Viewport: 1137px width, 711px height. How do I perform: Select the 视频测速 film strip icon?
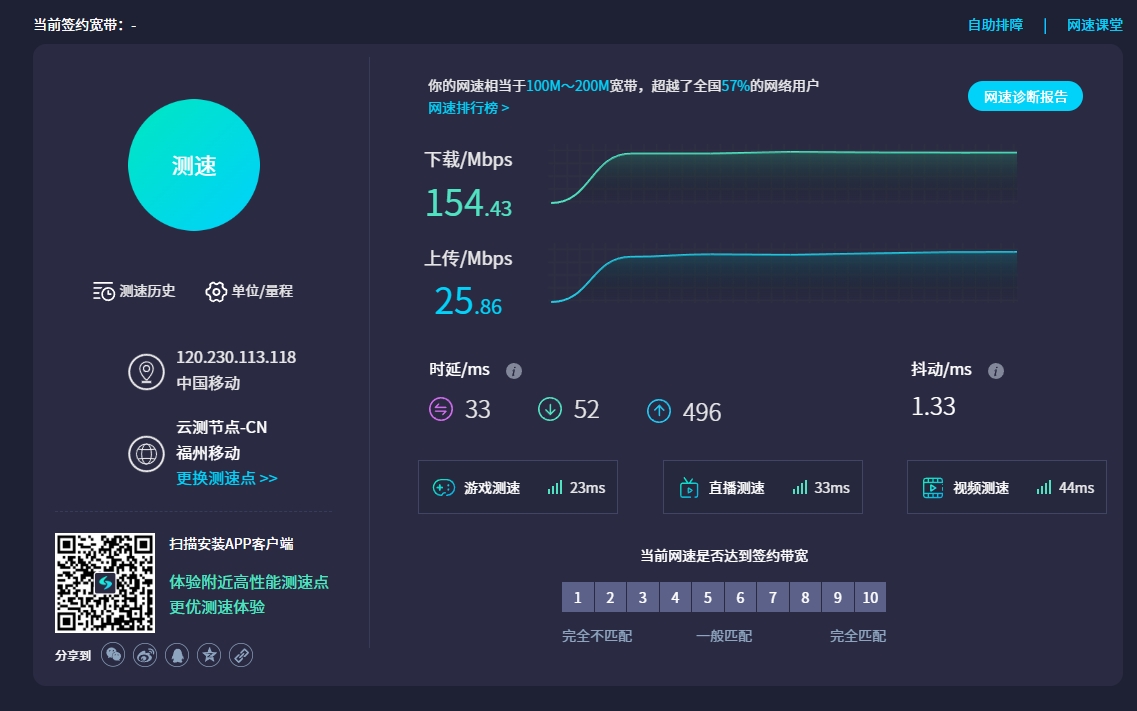[x=934, y=487]
